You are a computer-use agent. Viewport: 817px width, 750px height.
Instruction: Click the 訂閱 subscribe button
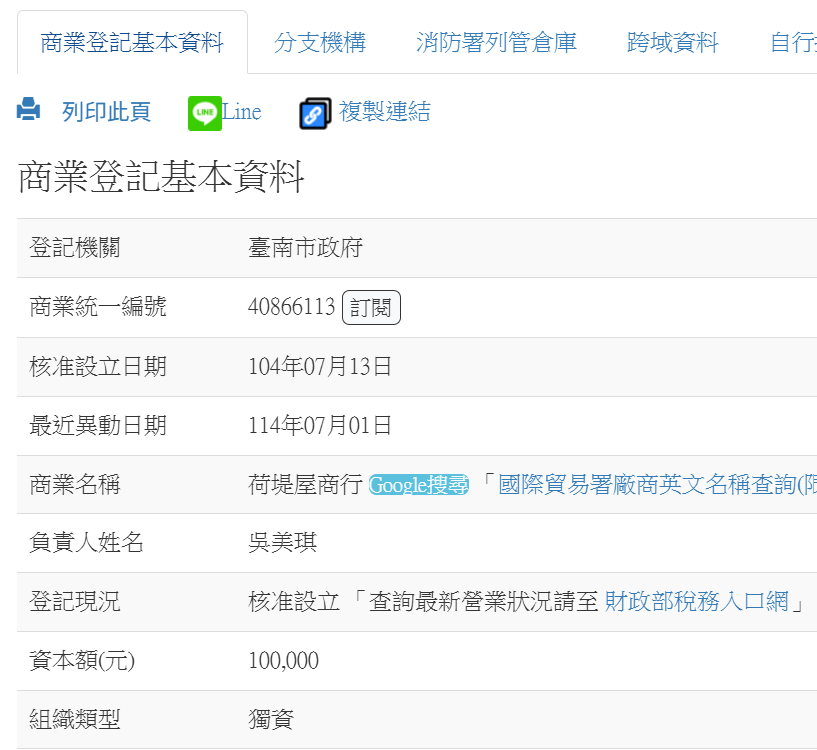point(371,308)
